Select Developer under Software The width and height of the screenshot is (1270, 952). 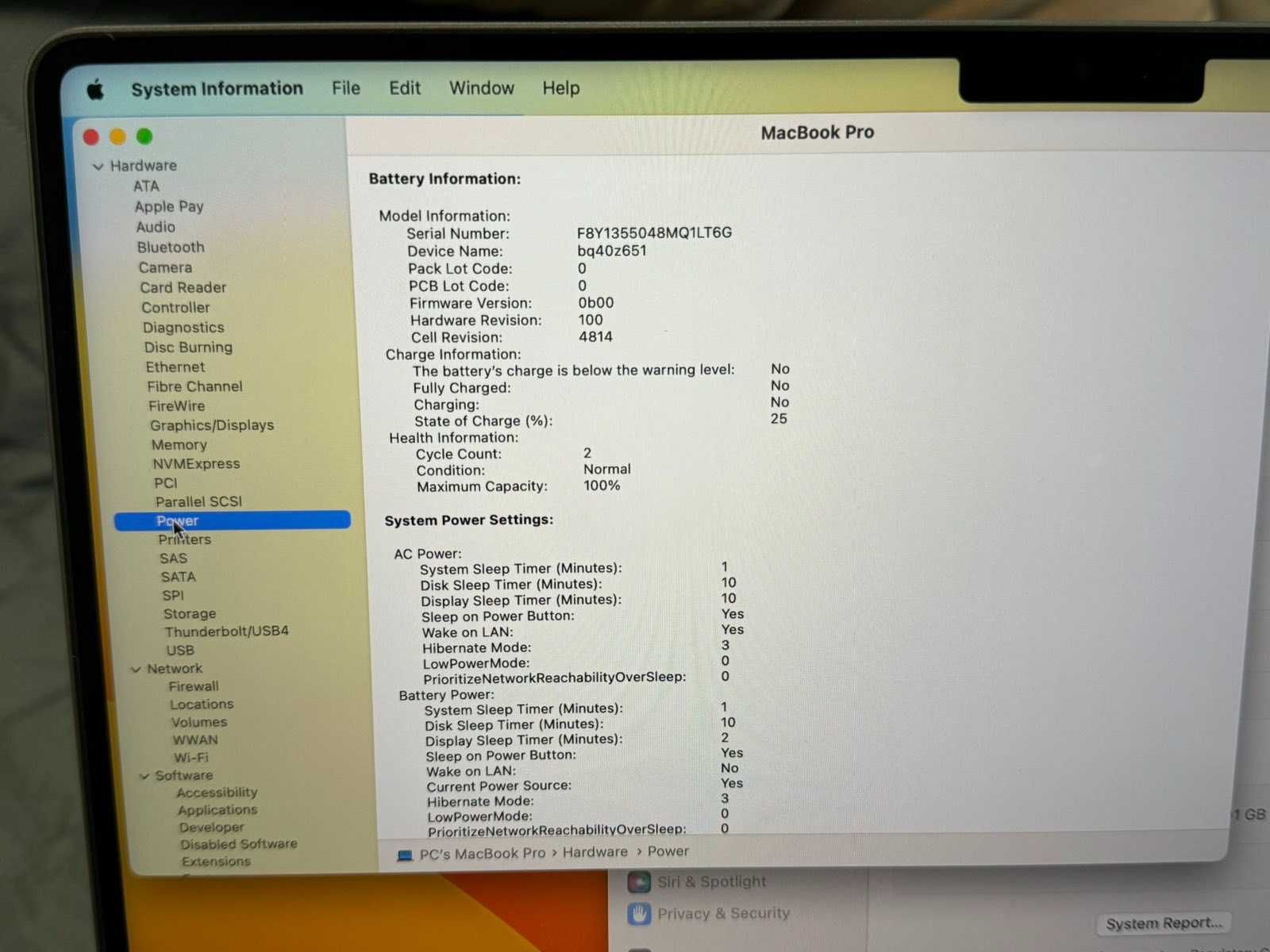point(211,827)
